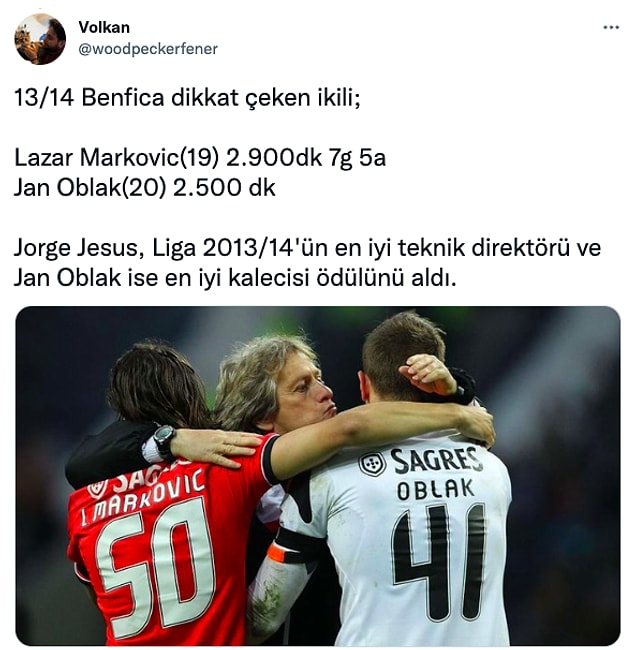The width and height of the screenshot is (635, 650).
Task: Select the Jan Oblak(20) 2.500 dk line
Action: click(x=145, y=188)
